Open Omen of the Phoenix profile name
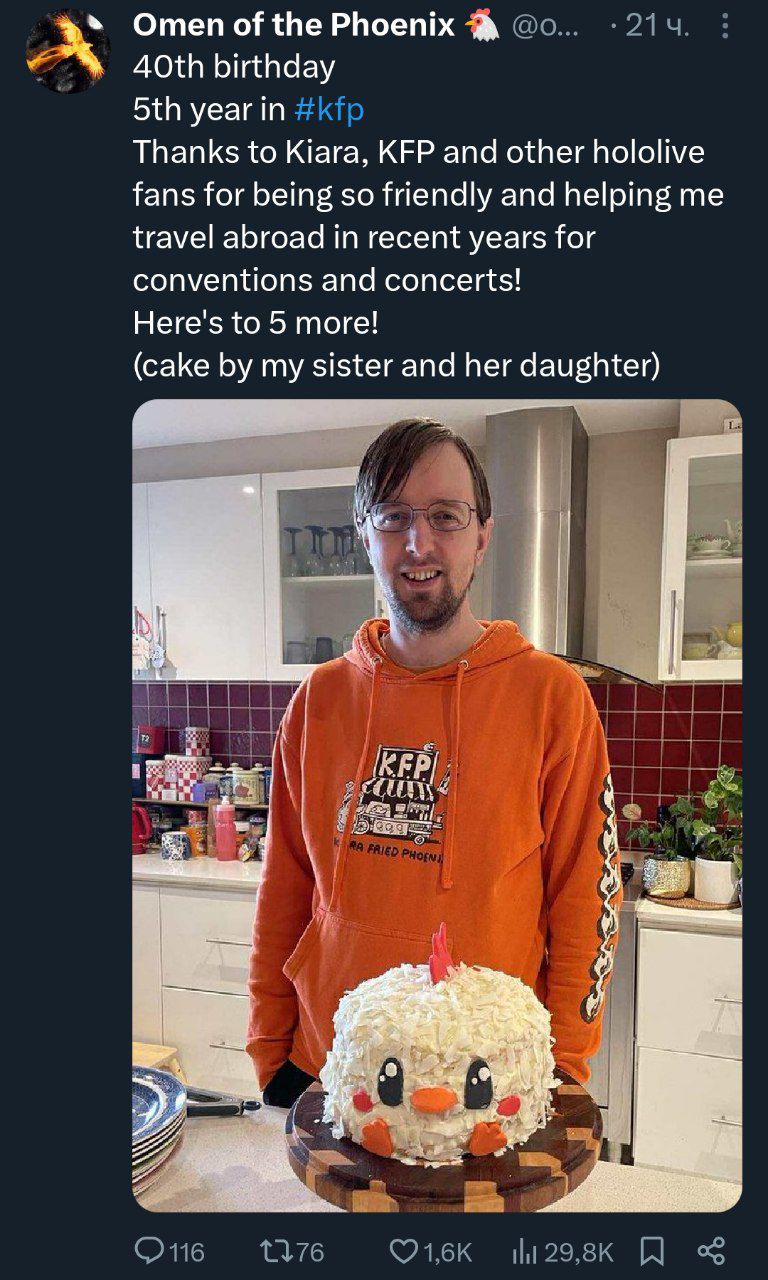Image resolution: width=768 pixels, height=1280 pixels. click(294, 26)
